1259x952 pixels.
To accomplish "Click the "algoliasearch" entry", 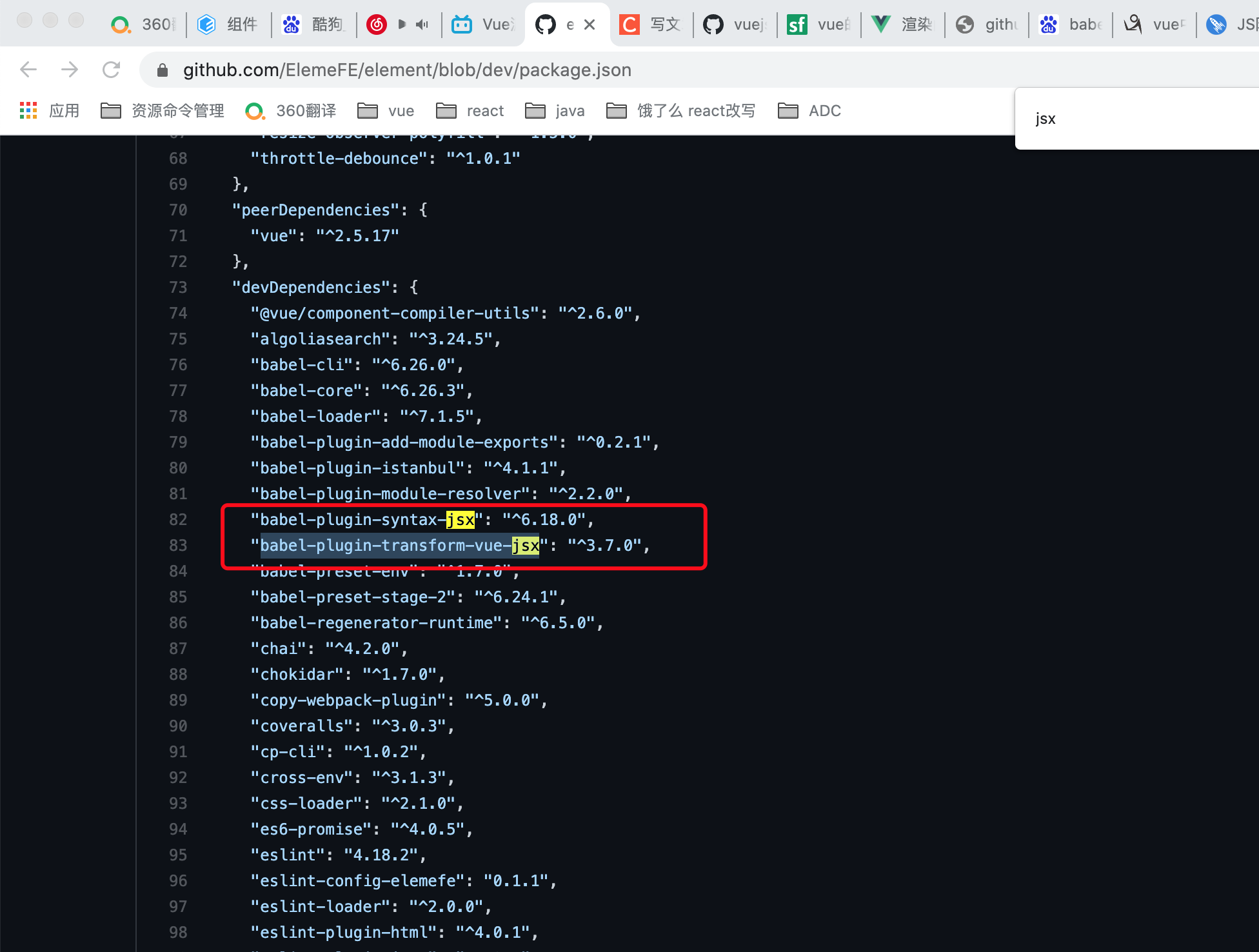I will coord(376,339).
